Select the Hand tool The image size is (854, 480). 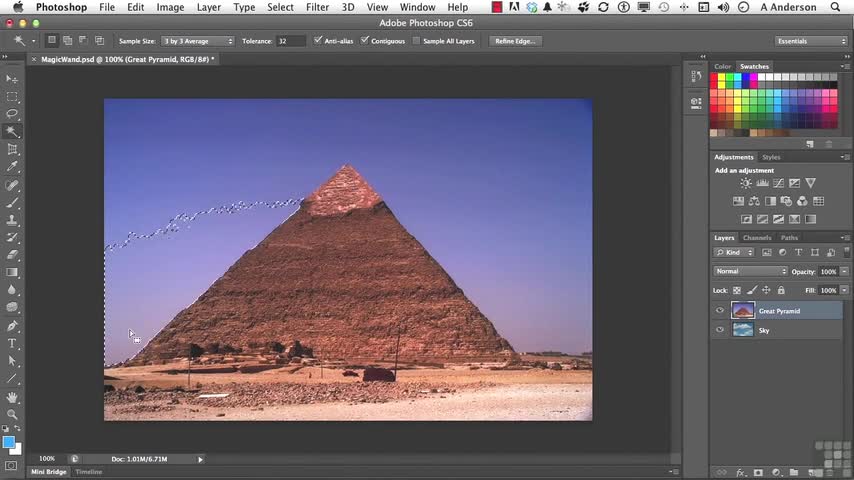coord(11,397)
